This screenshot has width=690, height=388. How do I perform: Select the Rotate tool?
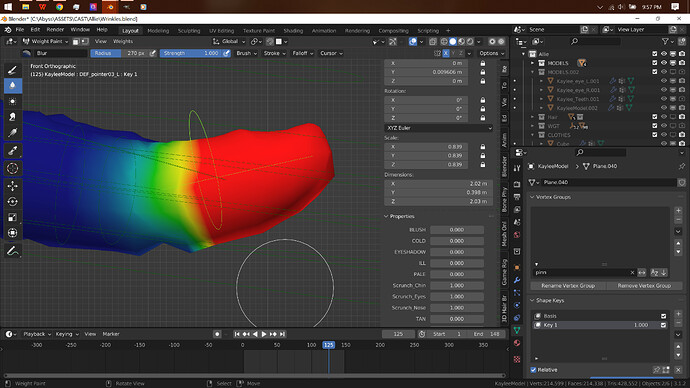[x=13, y=201]
